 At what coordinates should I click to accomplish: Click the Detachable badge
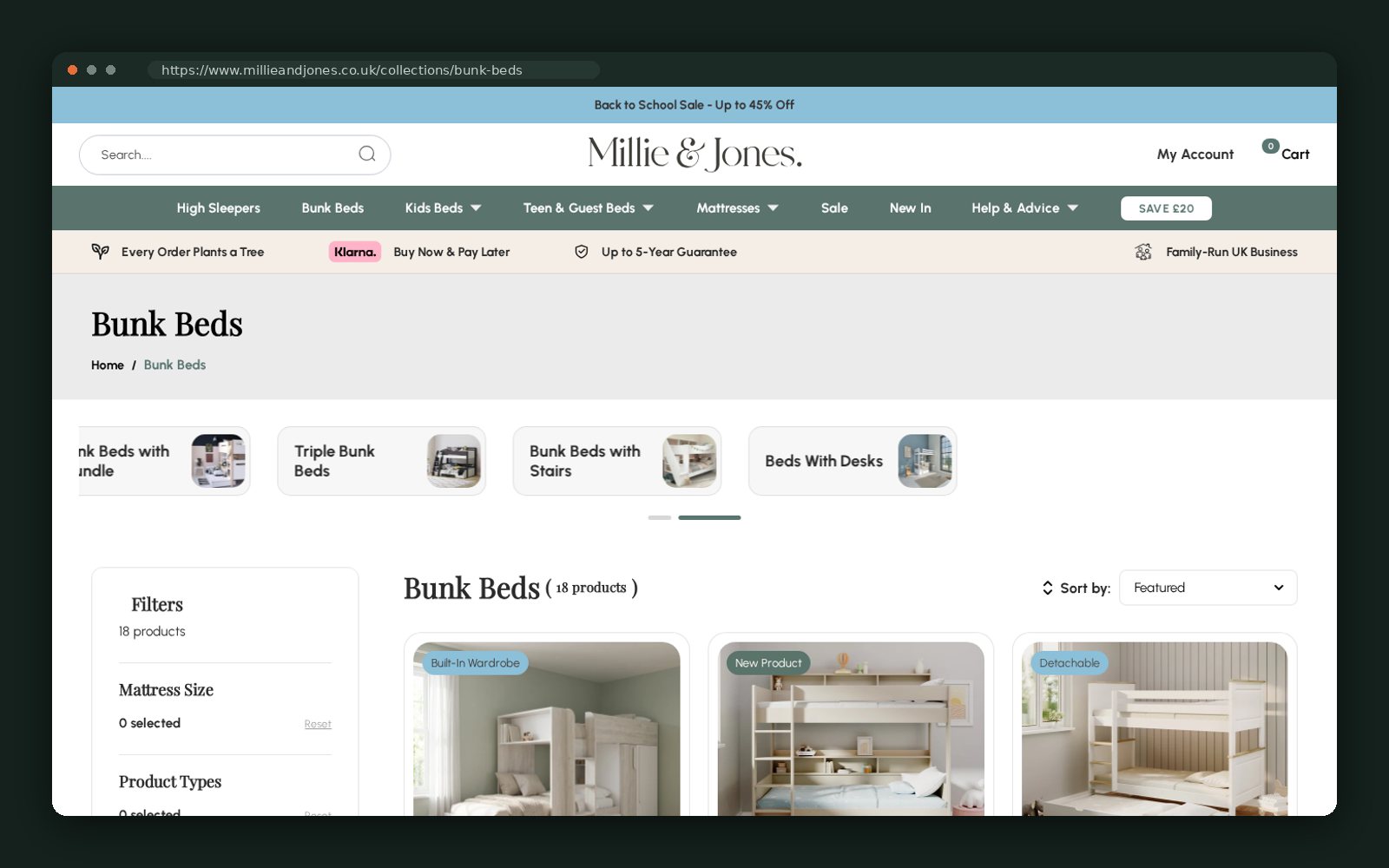point(1069,663)
